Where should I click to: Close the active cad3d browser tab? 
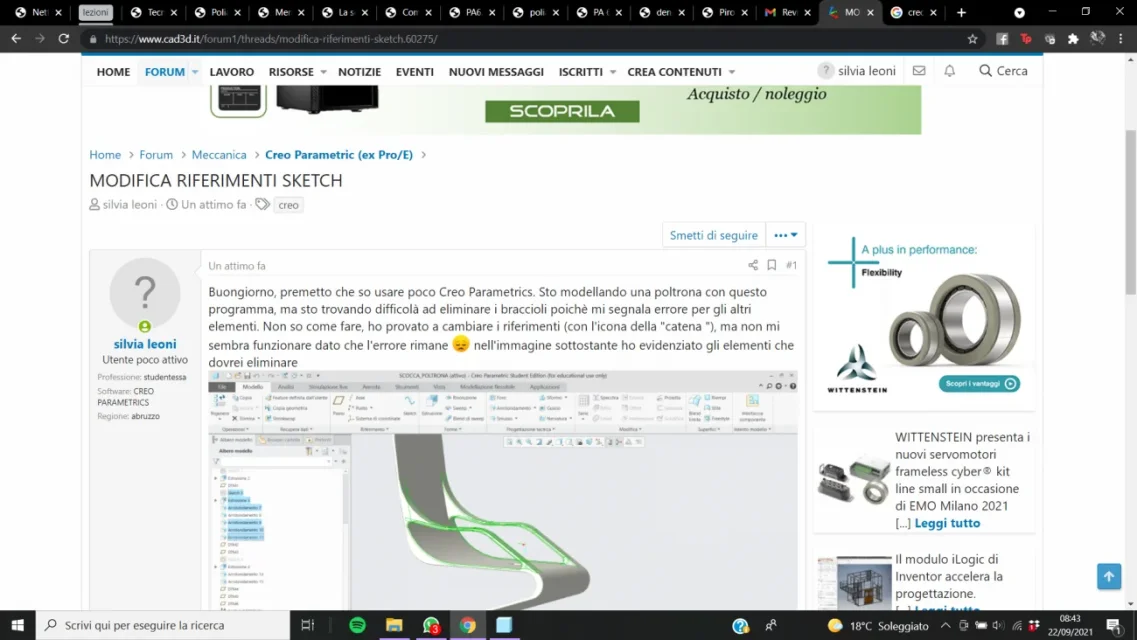click(870, 12)
